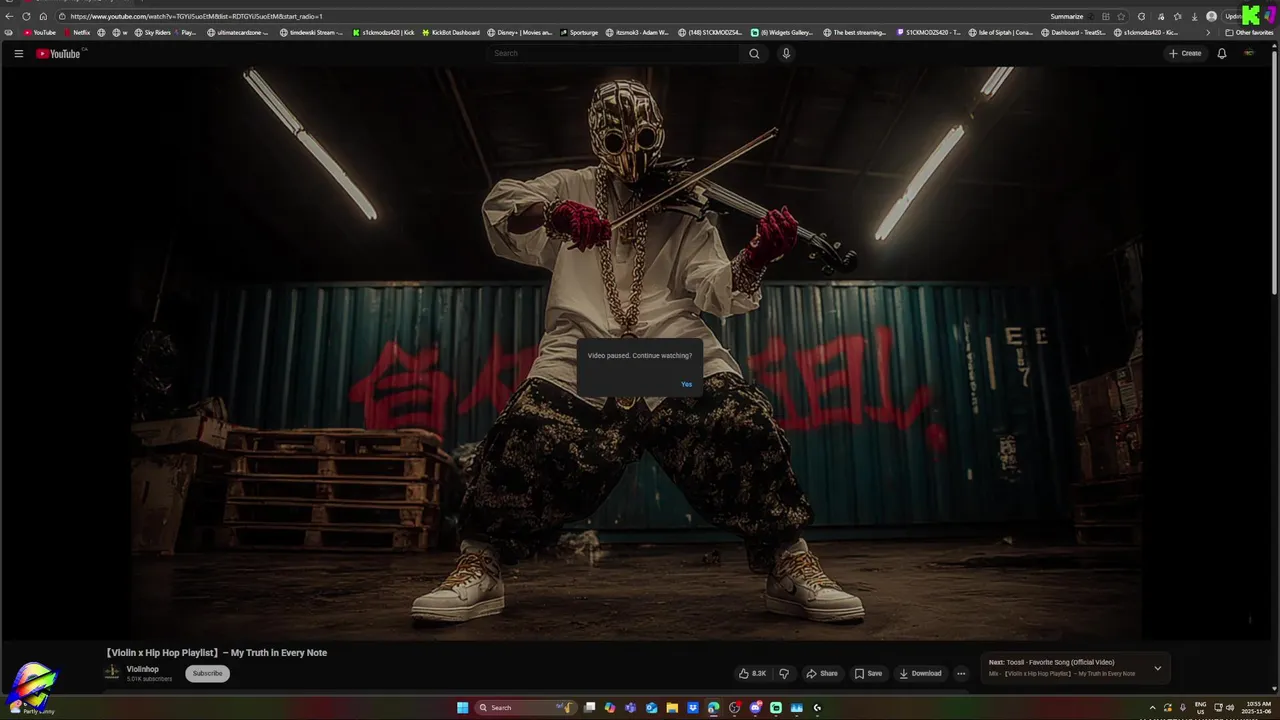The height and width of the screenshot is (720, 1280).
Task: Open Task View in the taskbar
Action: (589, 708)
